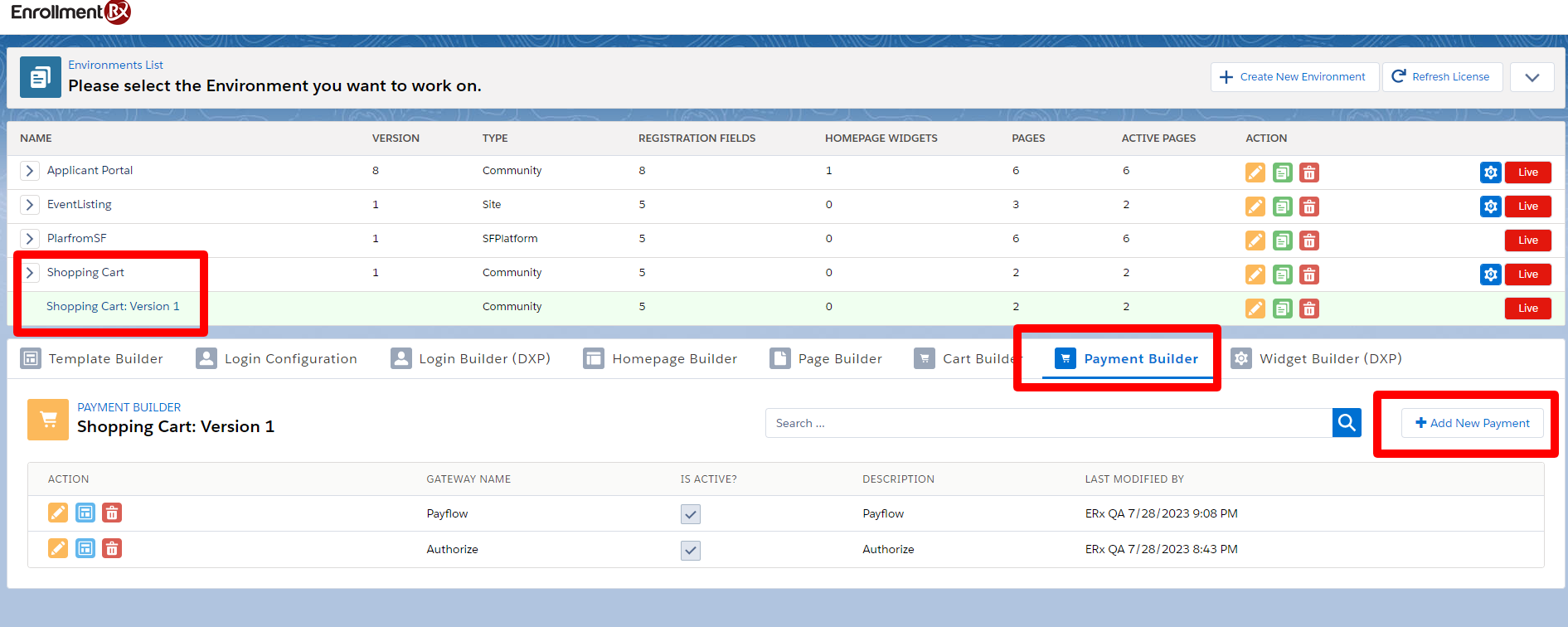
Task: Click the clone icon for EventListing row
Action: click(1282, 207)
